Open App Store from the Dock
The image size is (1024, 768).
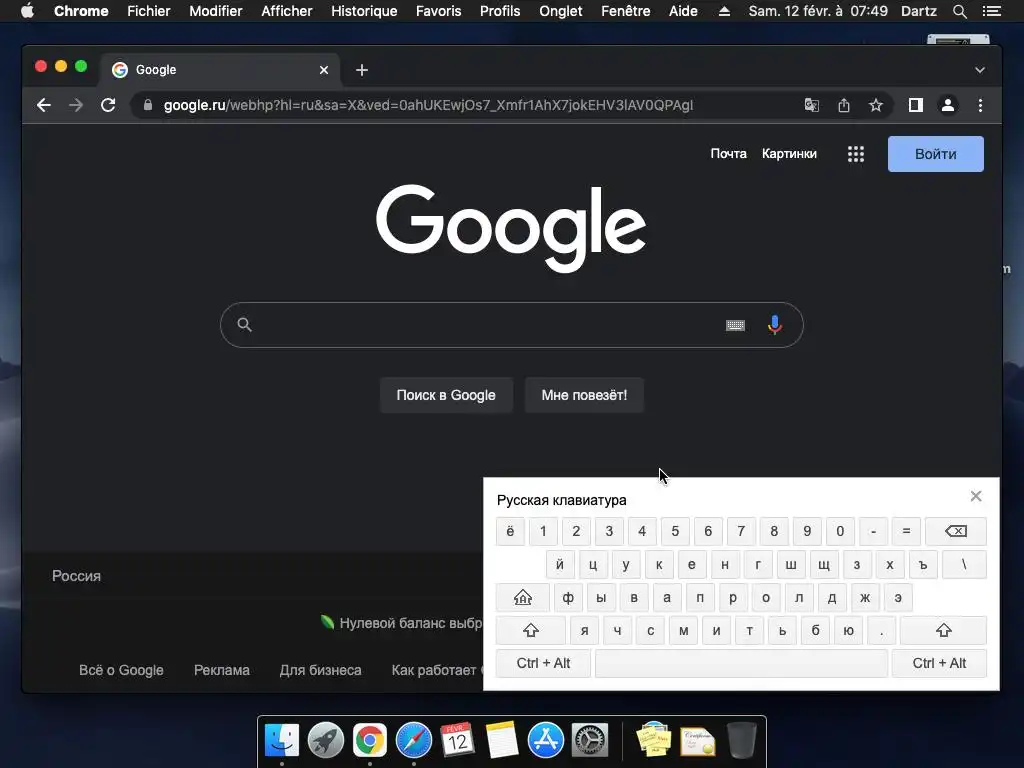tap(545, 740)
